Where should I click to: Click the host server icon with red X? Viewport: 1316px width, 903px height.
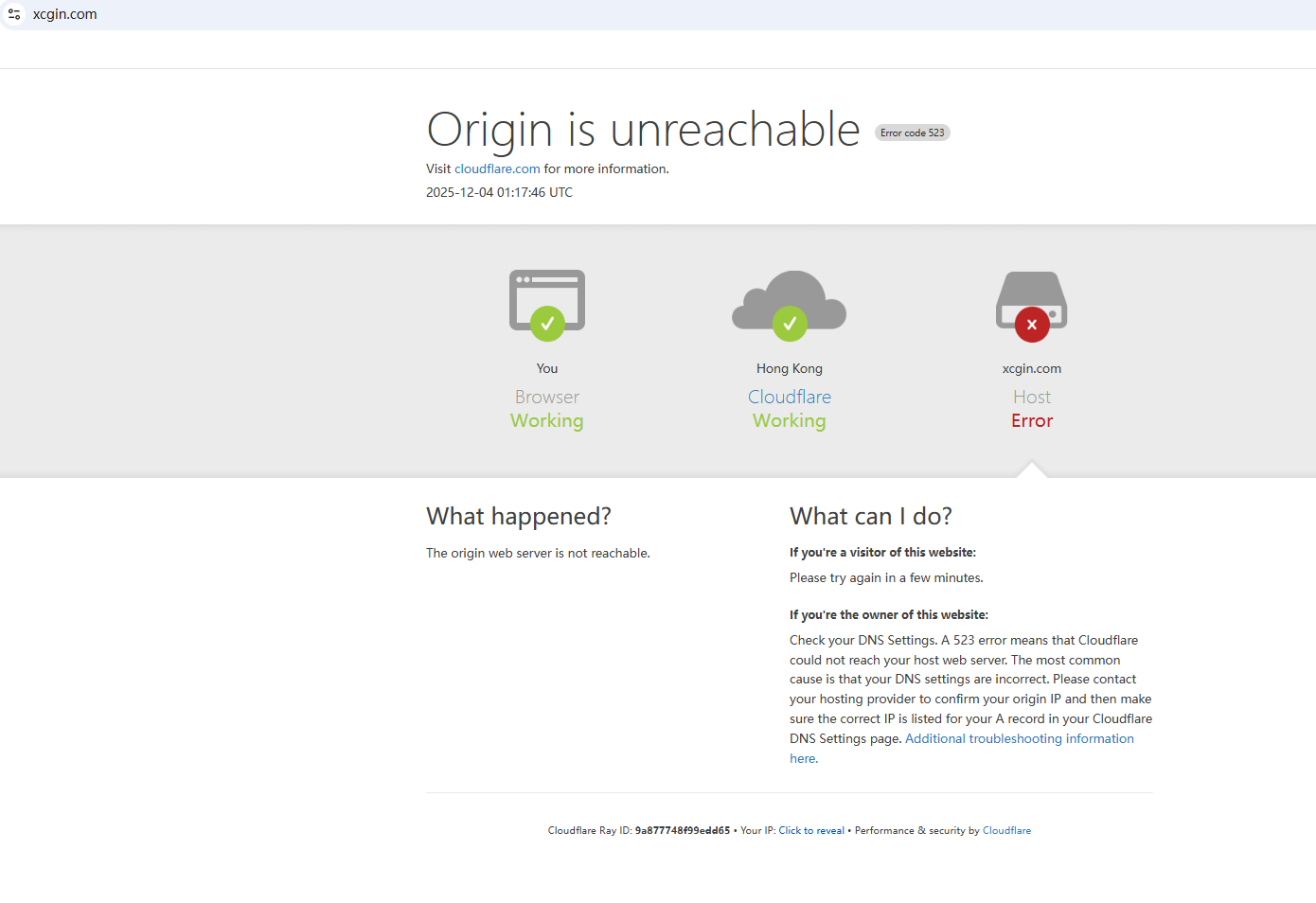(x=1032, y=306)
